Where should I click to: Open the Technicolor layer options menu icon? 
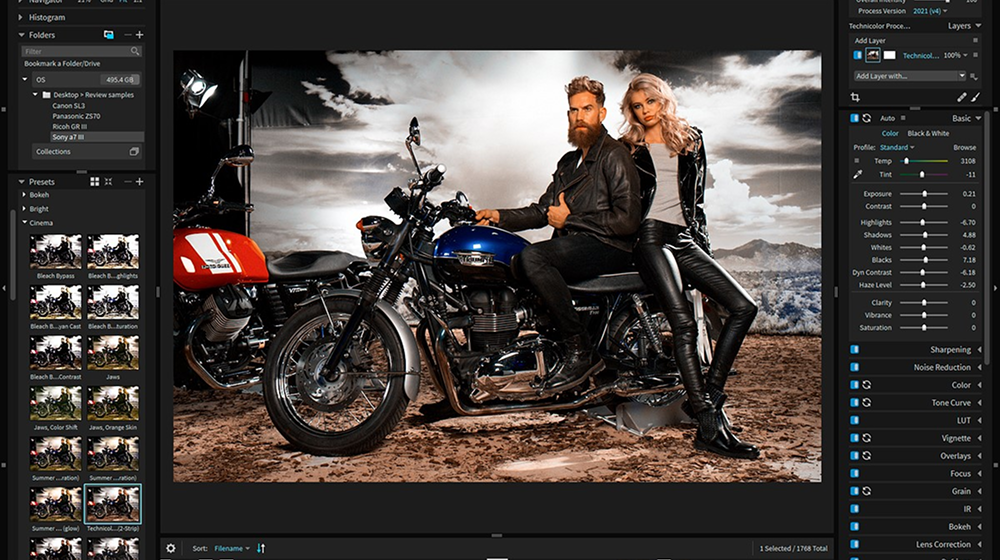[975, 55]
